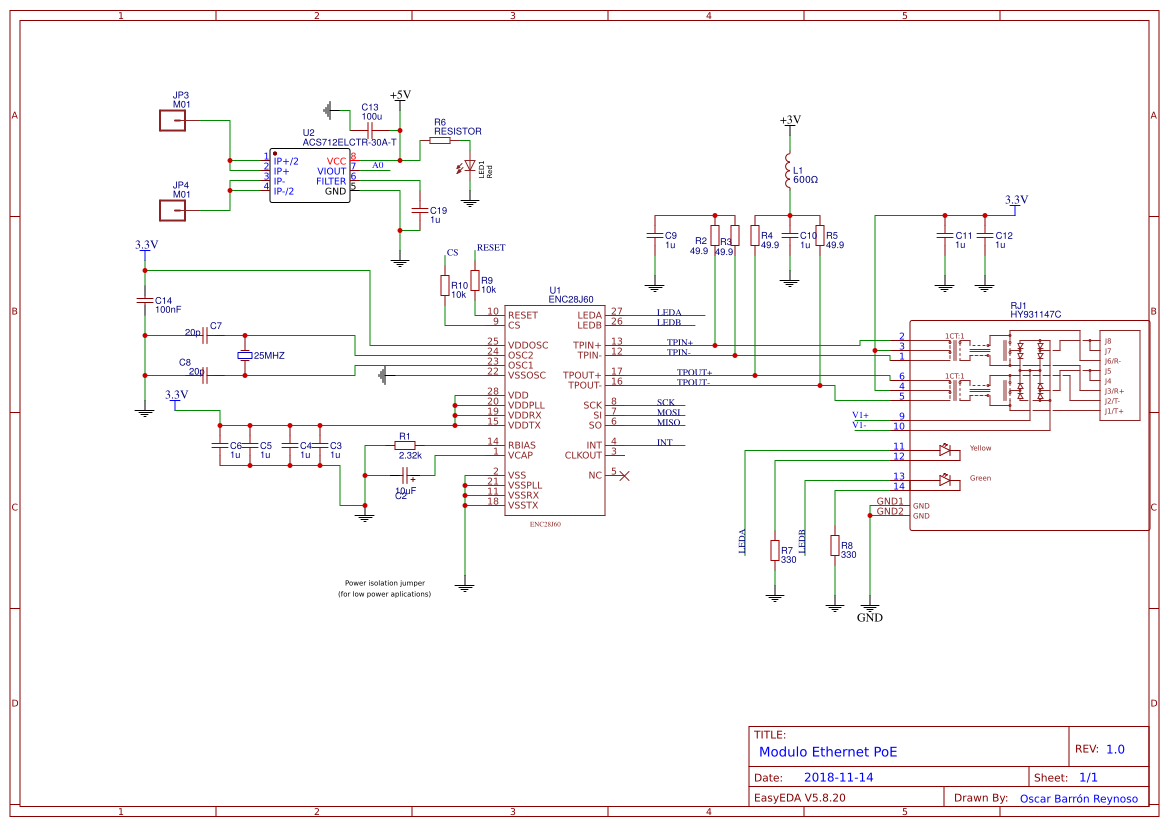
Task: Select the JP3 M01 jumper symbol
Action: coord(173,118)
